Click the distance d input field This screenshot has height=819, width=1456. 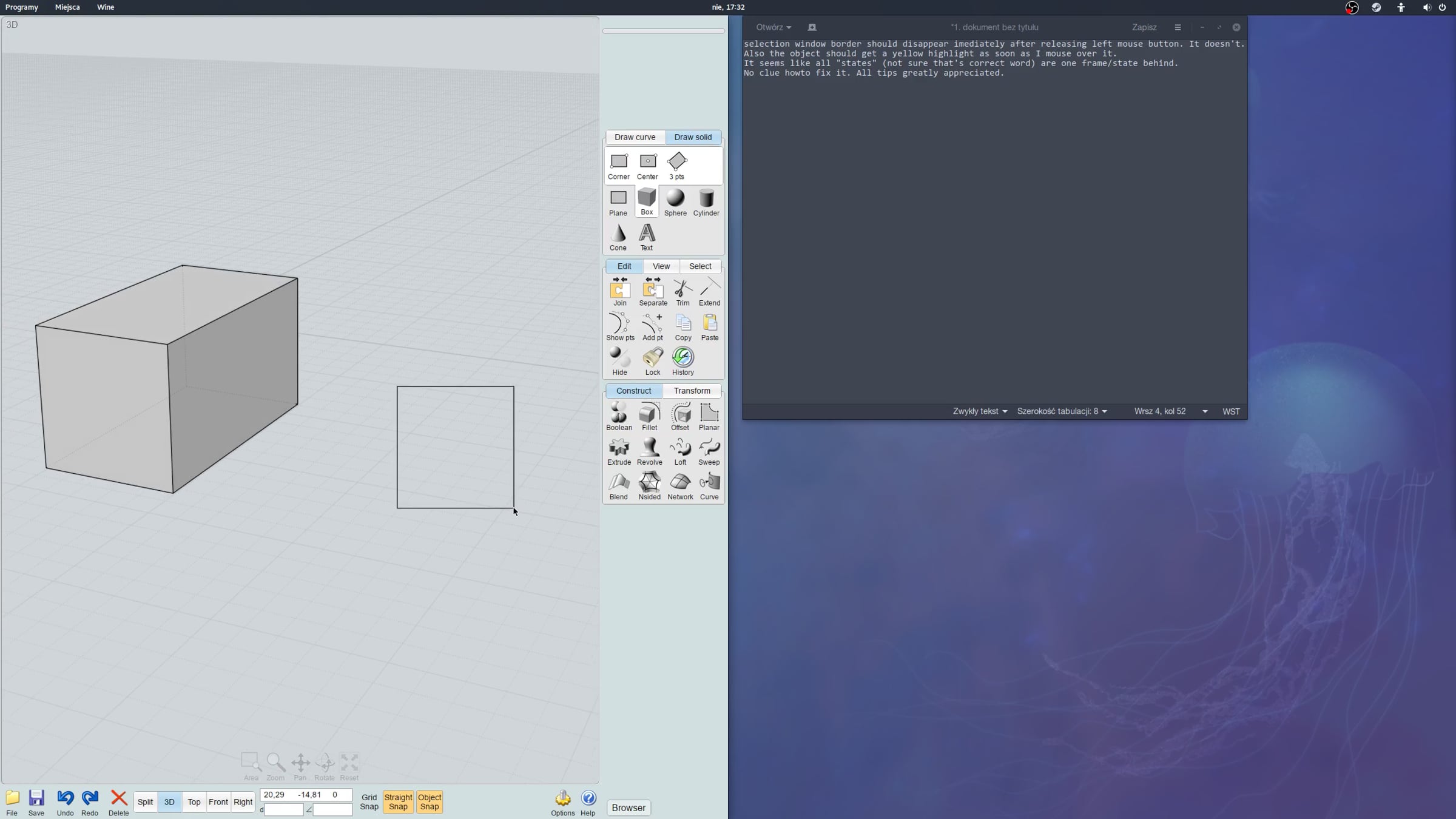(284, 809)
